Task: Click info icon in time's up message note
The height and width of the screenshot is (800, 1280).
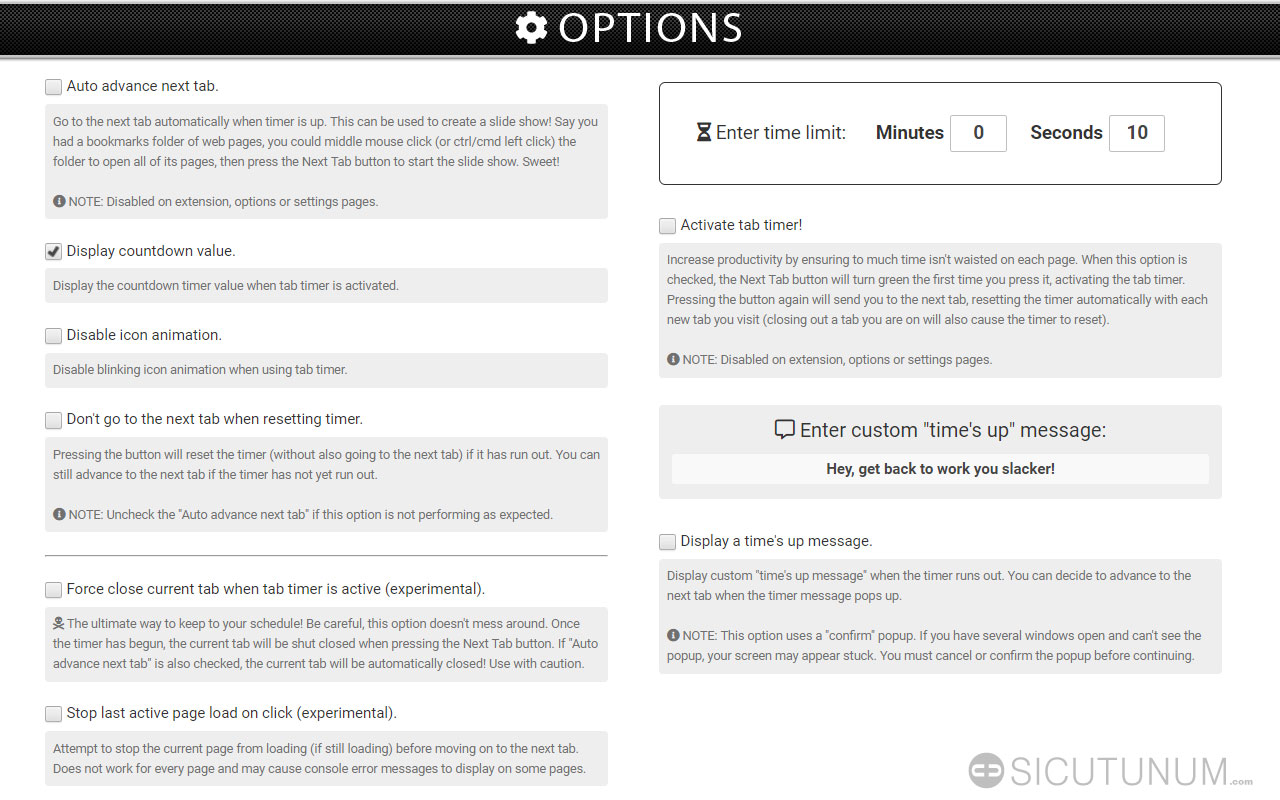Action: [x=673, y=635]
